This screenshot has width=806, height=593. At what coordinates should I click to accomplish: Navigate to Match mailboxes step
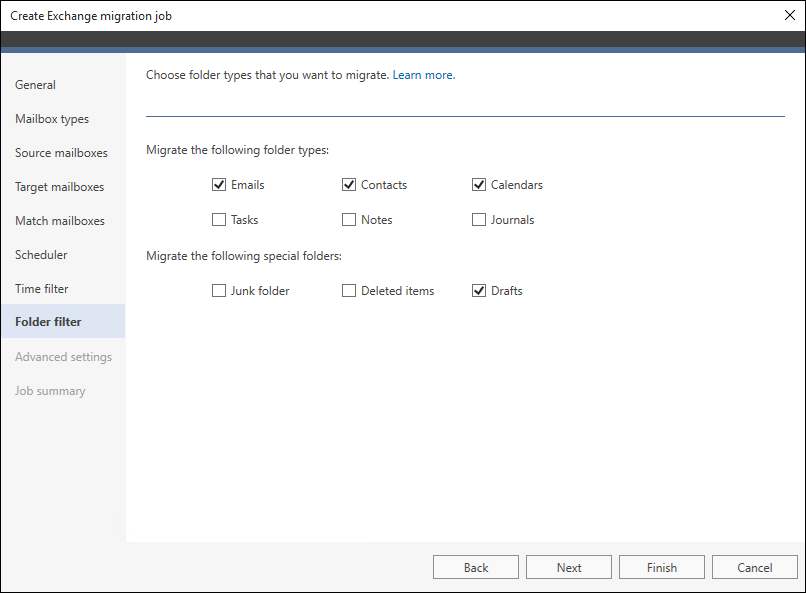(x=60, y=221)
